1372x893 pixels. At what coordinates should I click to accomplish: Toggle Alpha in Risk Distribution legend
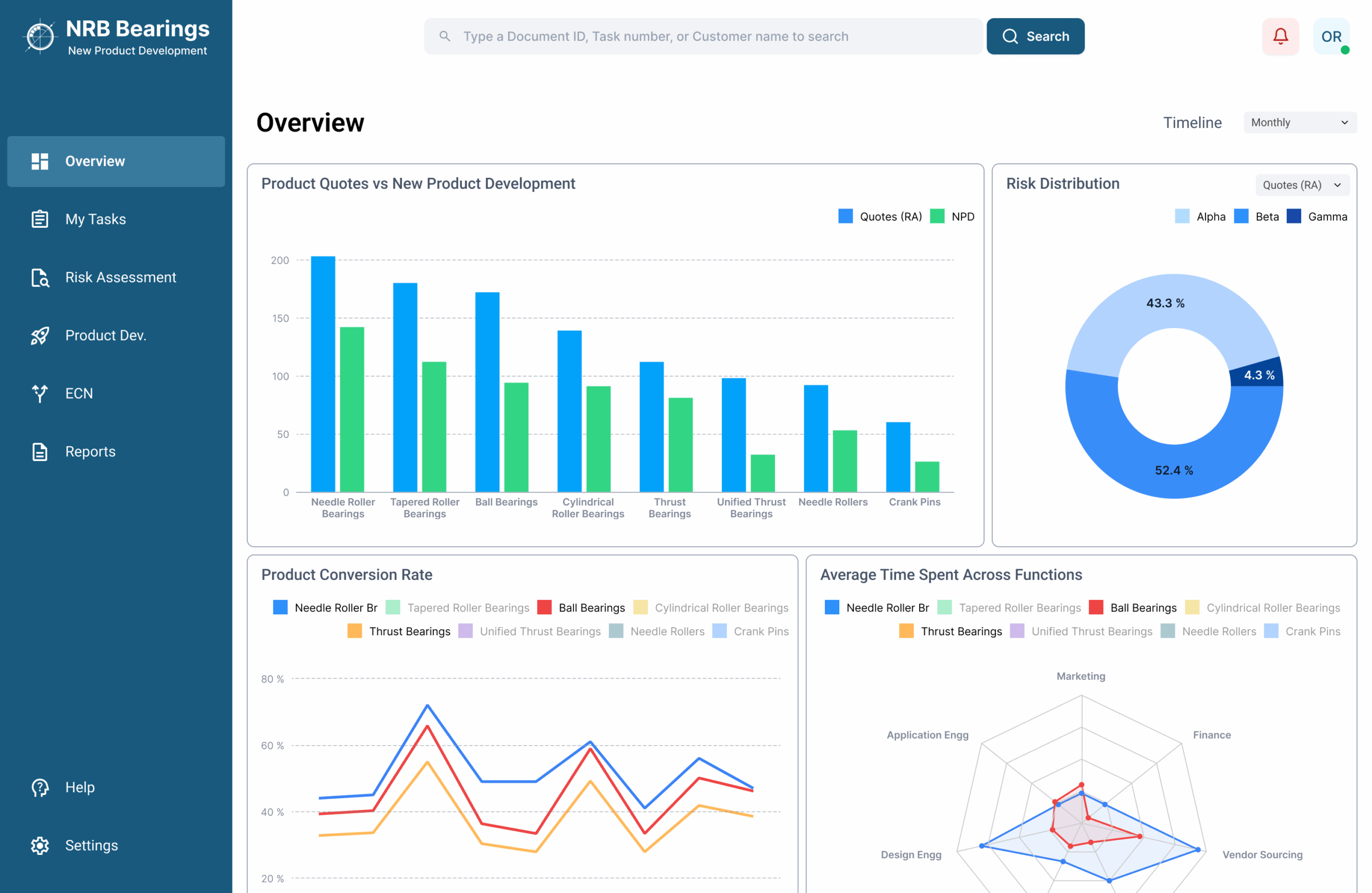tap(1200, 217)
